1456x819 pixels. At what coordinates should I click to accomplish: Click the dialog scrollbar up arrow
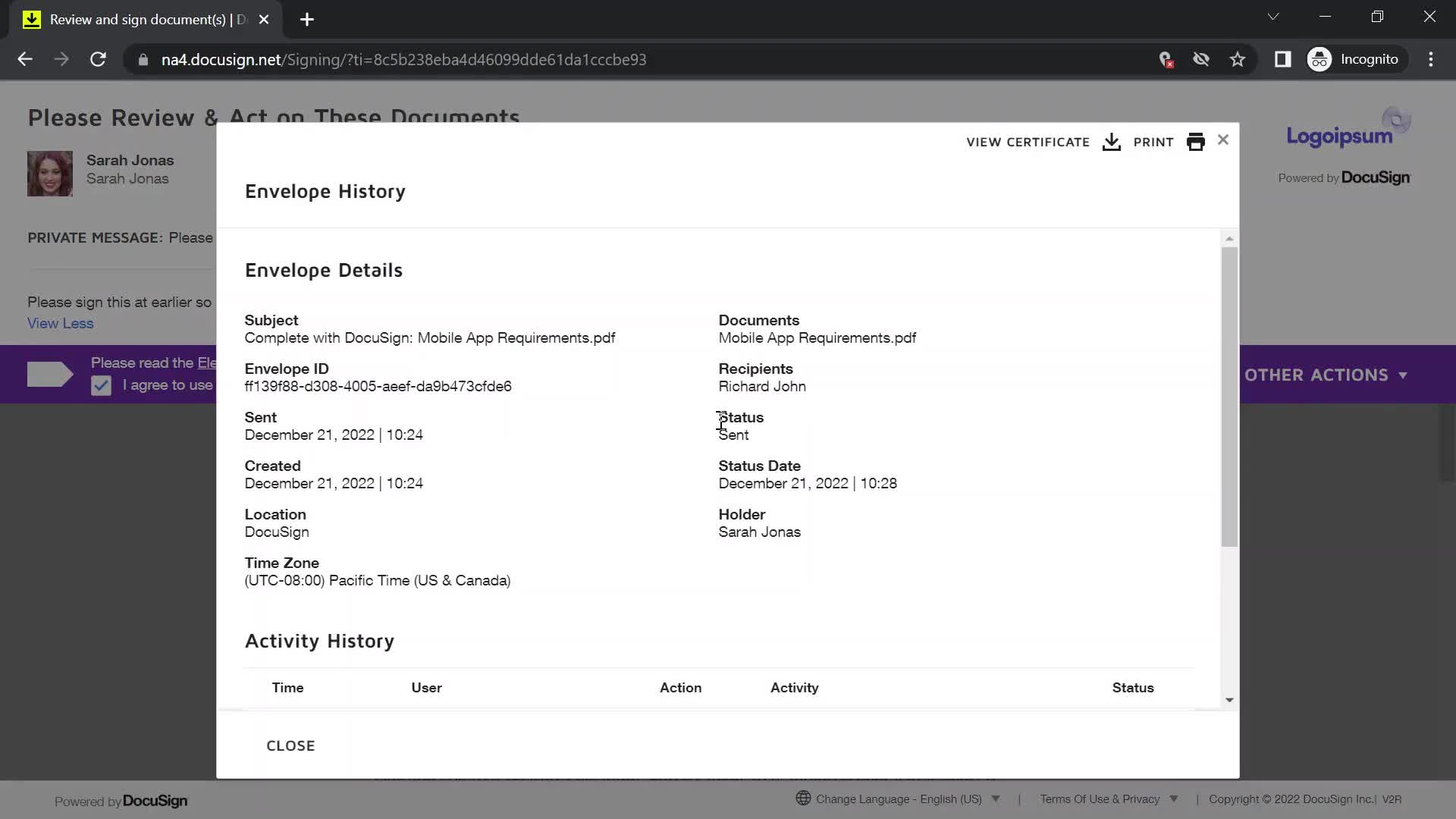pos(1229,239)
